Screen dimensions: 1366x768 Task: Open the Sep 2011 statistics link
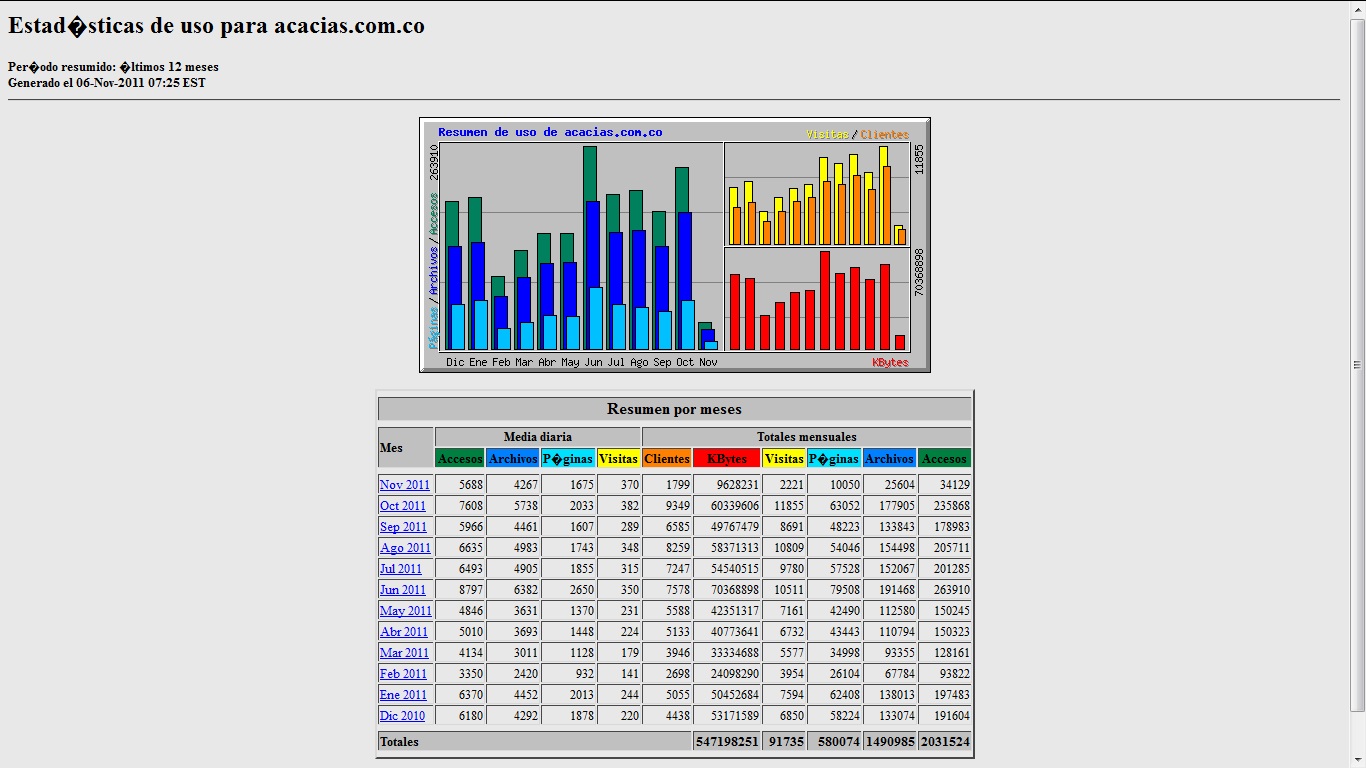tap(403, 527)
